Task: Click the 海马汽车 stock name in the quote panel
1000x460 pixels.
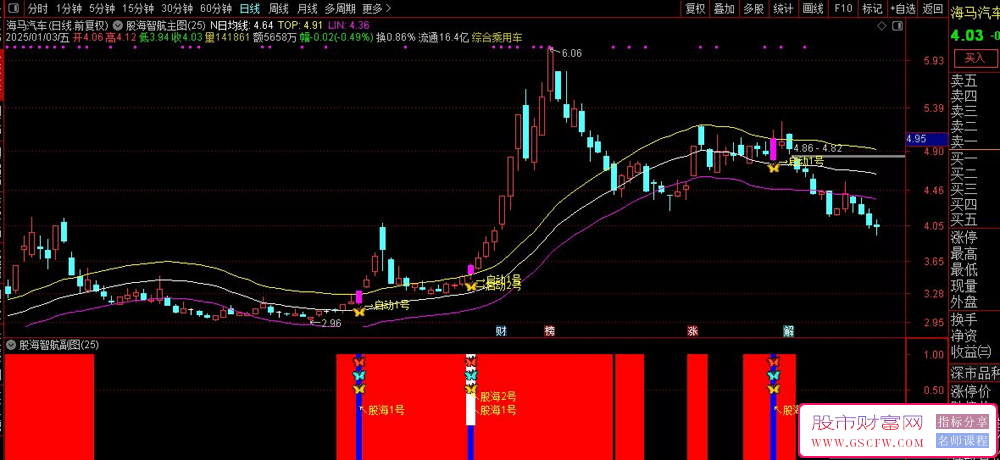Action: coord(975,11)
